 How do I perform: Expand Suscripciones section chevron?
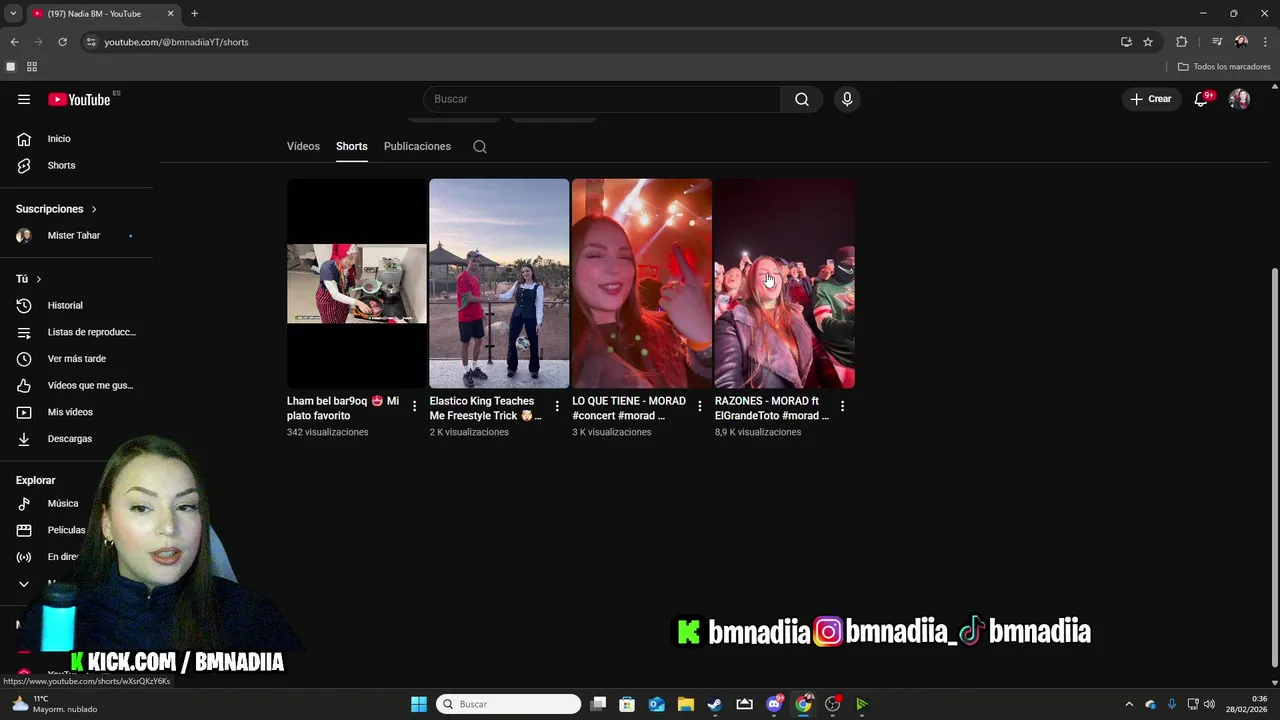pos(94,209)
